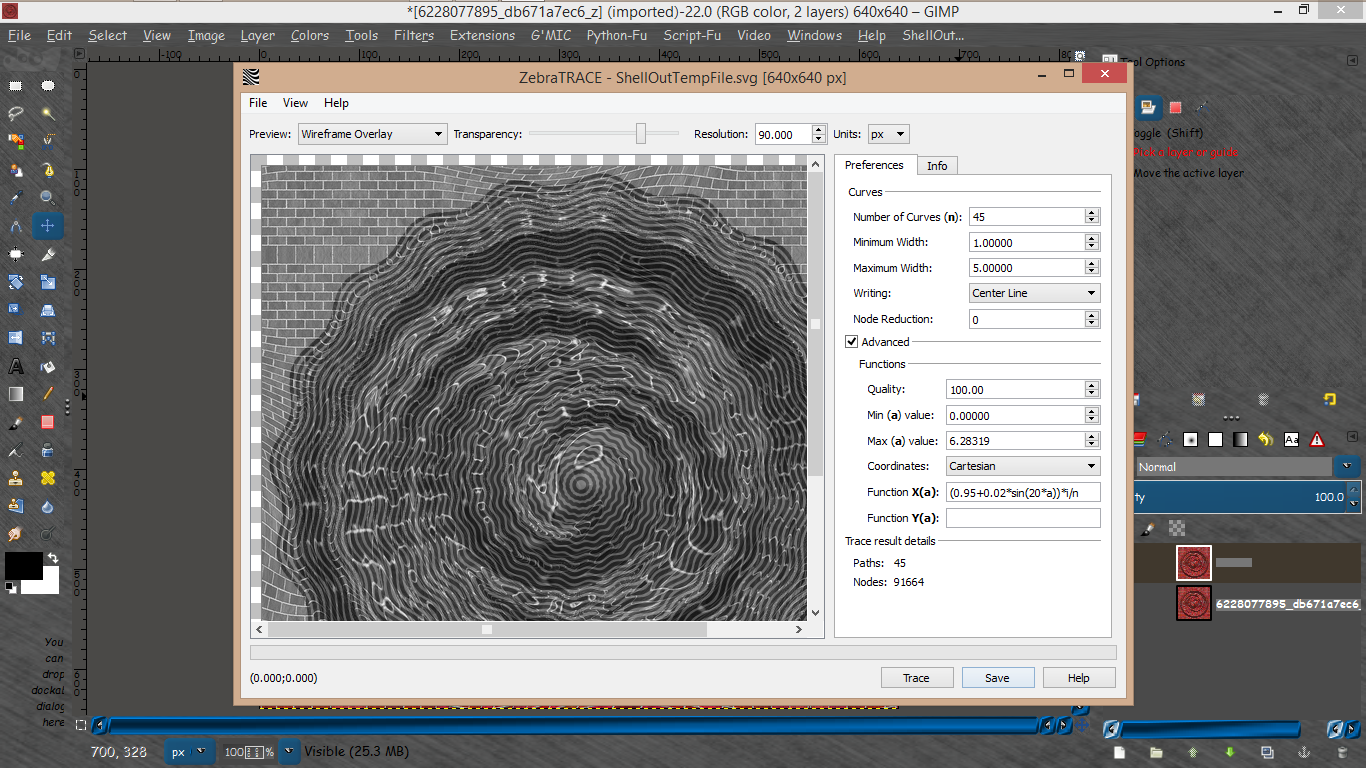
Task: Click the ZebraTRACE Help button
Action: click(1078, 678)
